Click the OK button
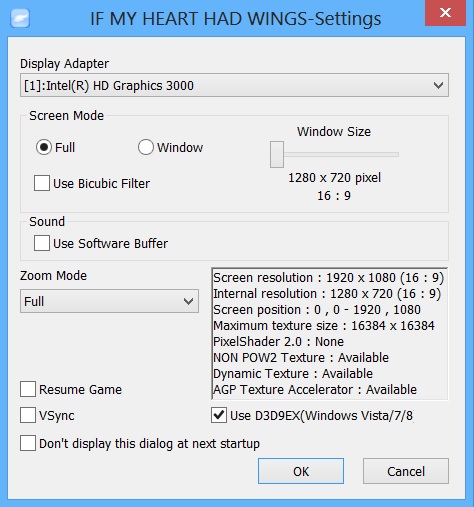This screenshot has width=474, height=507. point(301,471)
